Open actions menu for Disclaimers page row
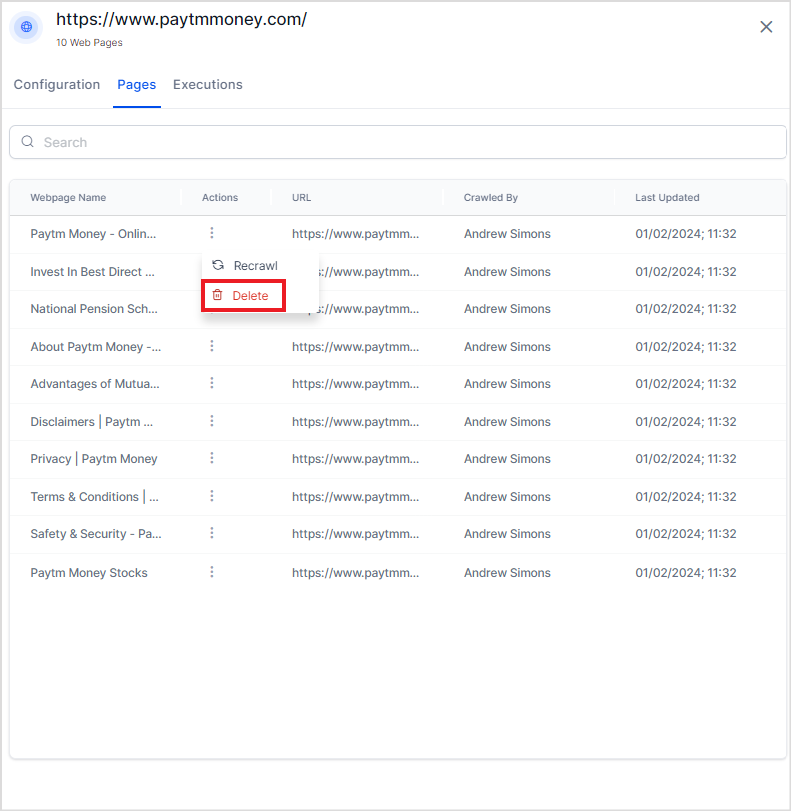Viewport: 791px width, 811px height. (212, 421)
